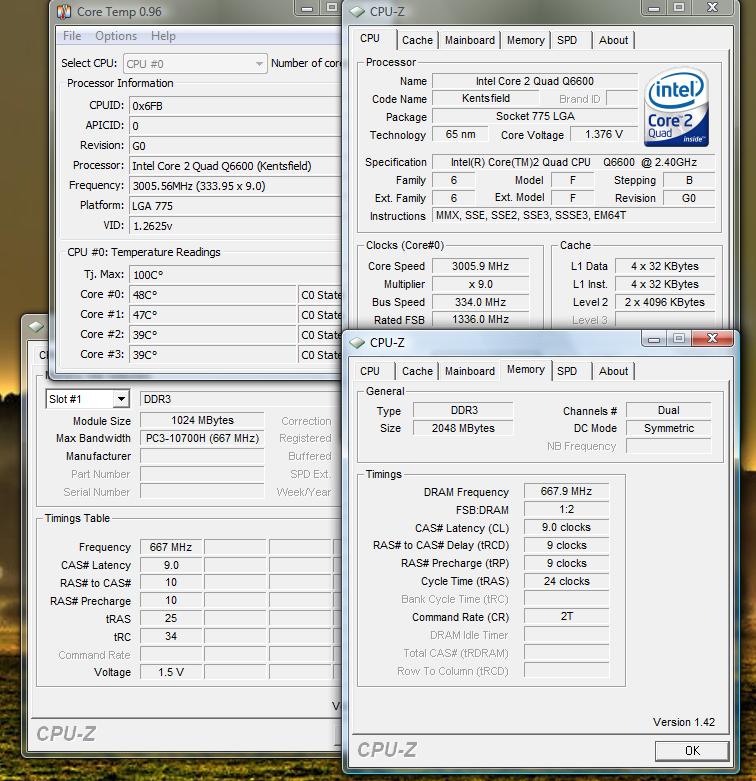The image size is (756, 781).
Task: Click Max Bandwidth value PC3-10700H (667 MHz)
Action: [x=202, y=438]
